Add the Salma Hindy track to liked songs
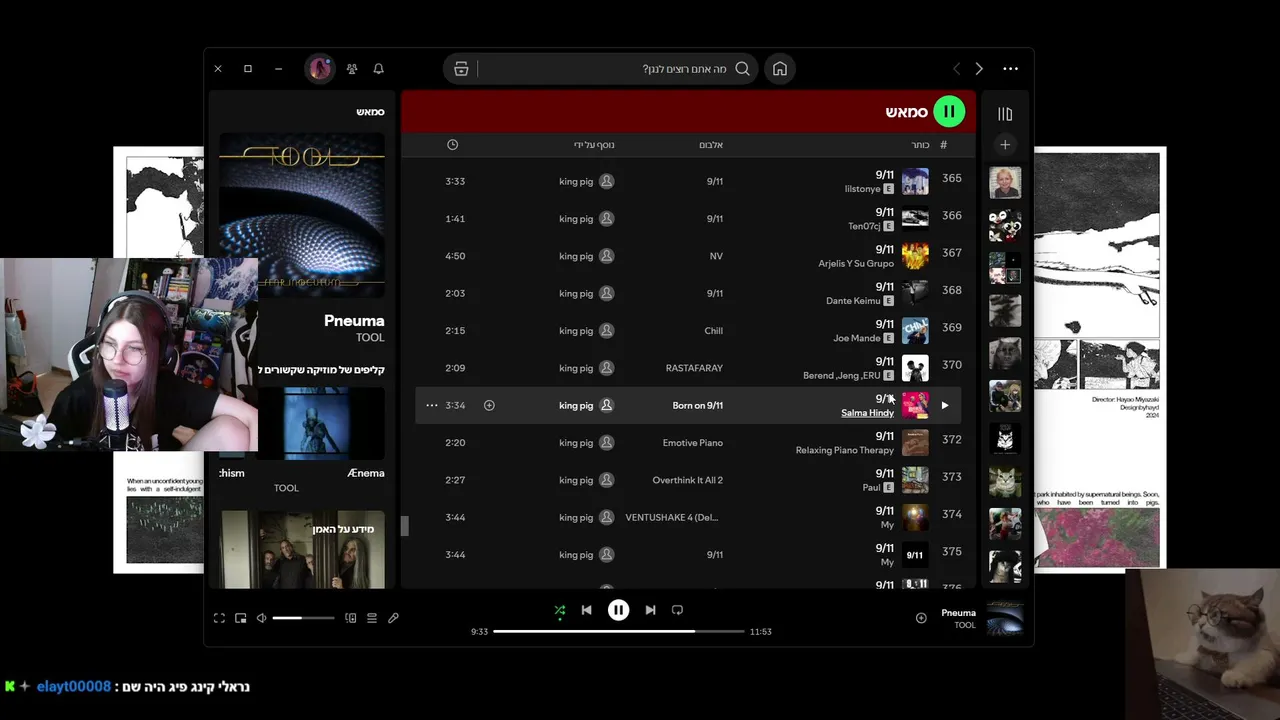The height and width of the screenshot is (720, 1280). [x=489, y=405]
